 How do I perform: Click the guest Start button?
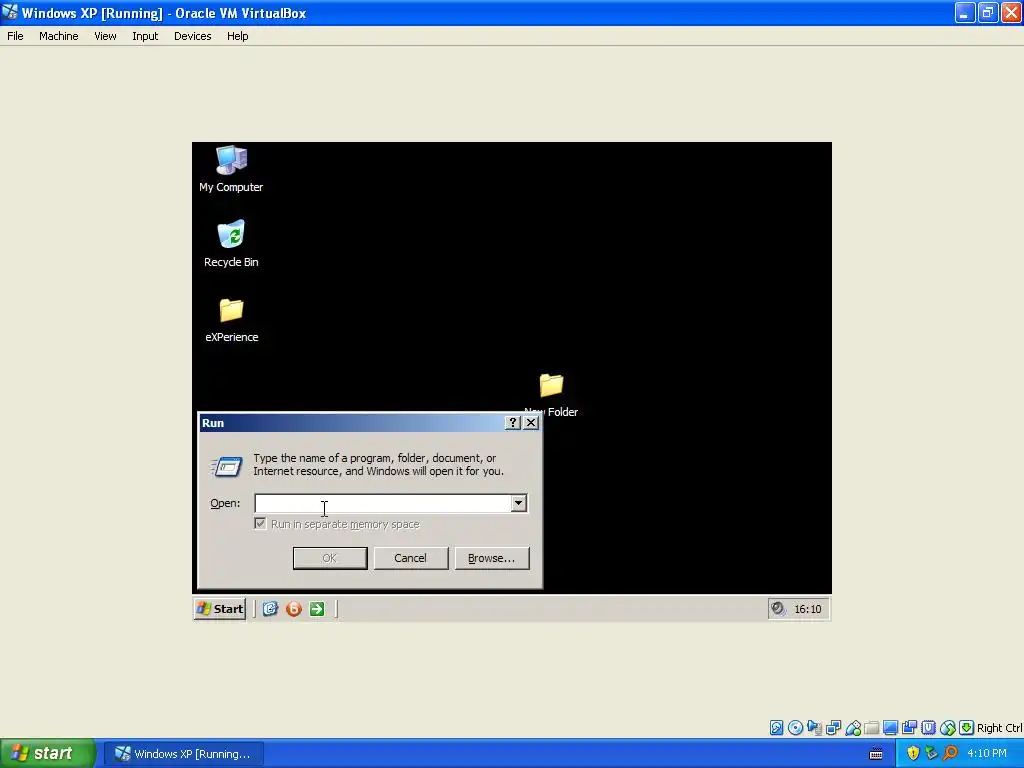click(220, 609)
